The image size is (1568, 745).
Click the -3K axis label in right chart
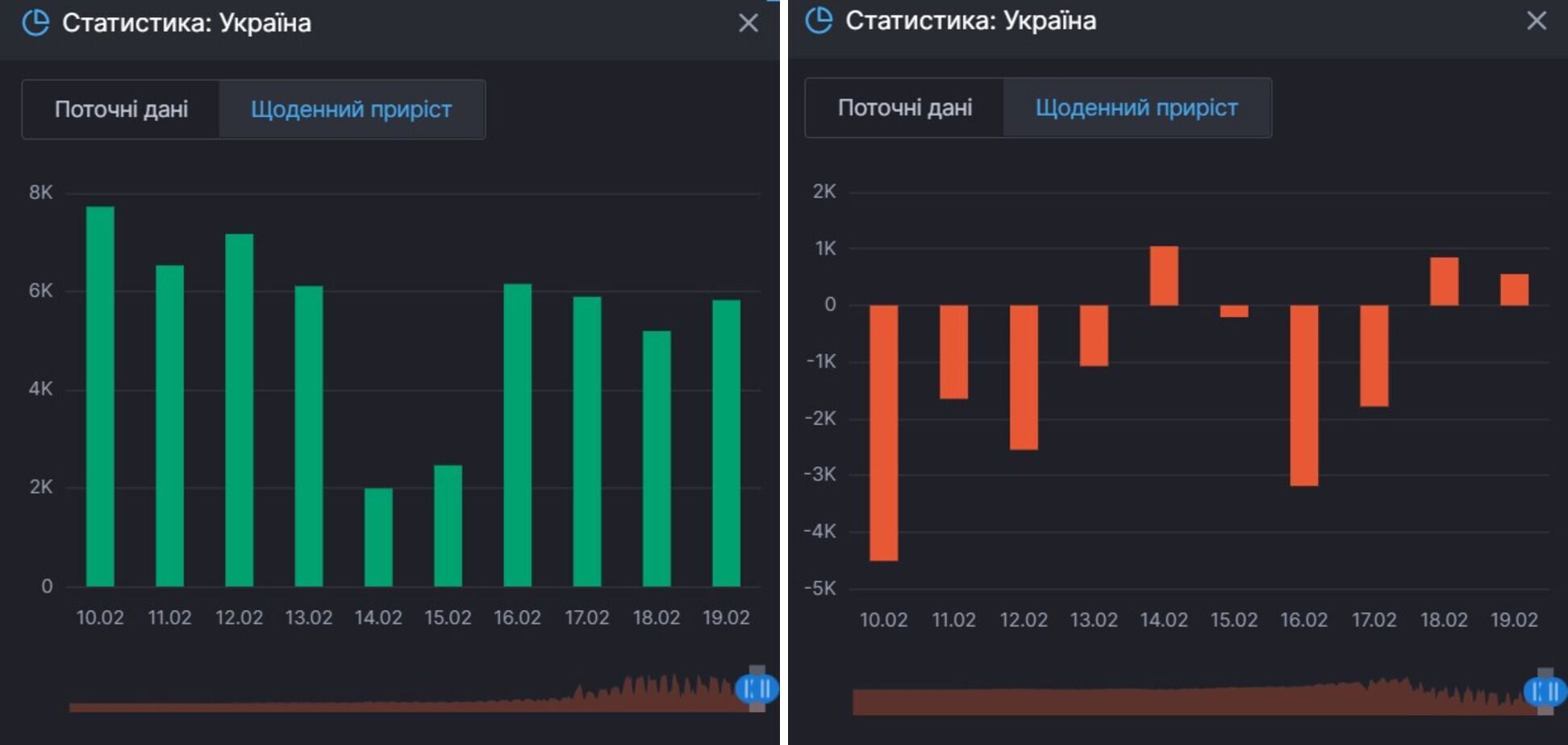pyautogui.click(x=820, y=474)
